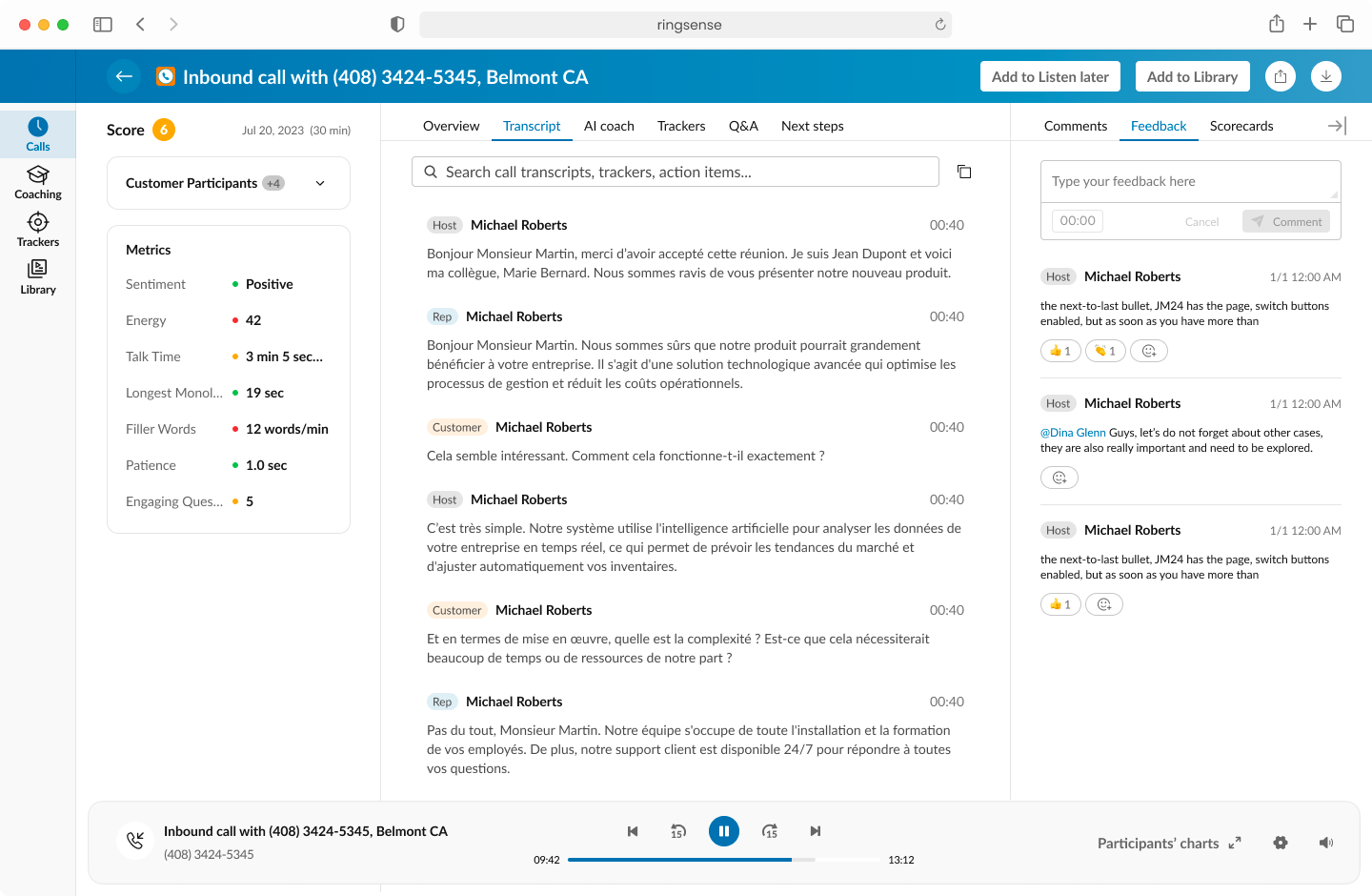Image resolution: width=1372 pixels, height=896 pixels.
Task: Pause the call playback
Action: tap(724, 831)
